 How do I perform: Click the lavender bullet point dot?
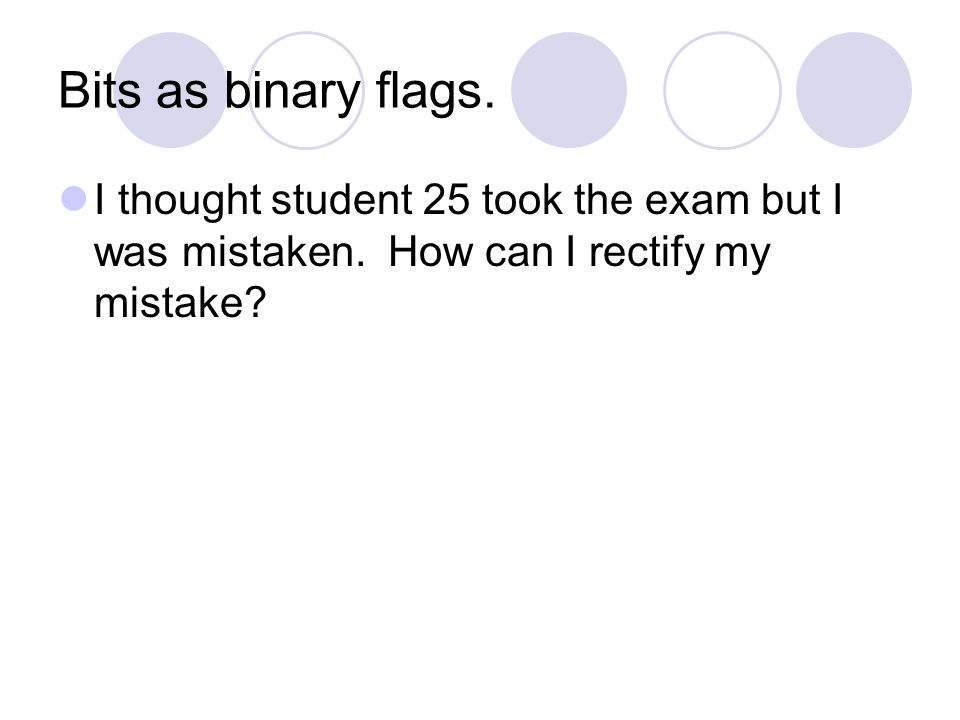pyautogui.click(x=74, y=199)
